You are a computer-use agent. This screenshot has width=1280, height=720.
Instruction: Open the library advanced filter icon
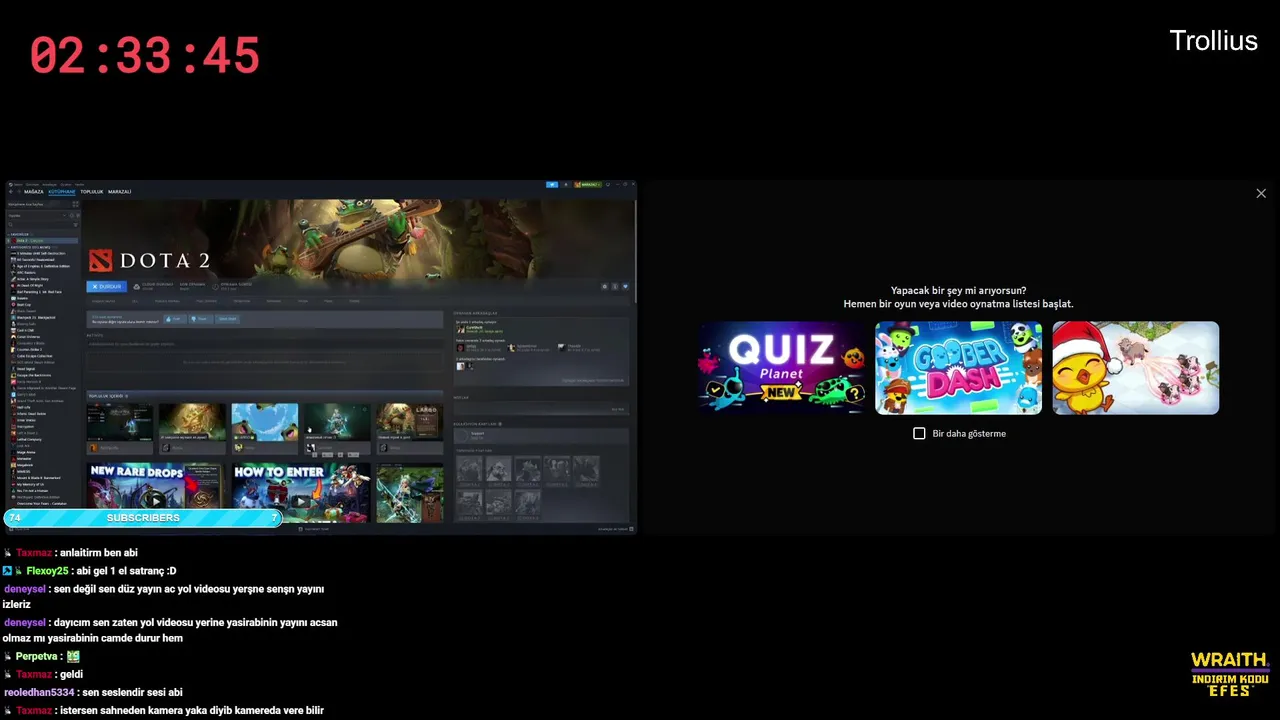pyautogui.click(x=76, y=225)
